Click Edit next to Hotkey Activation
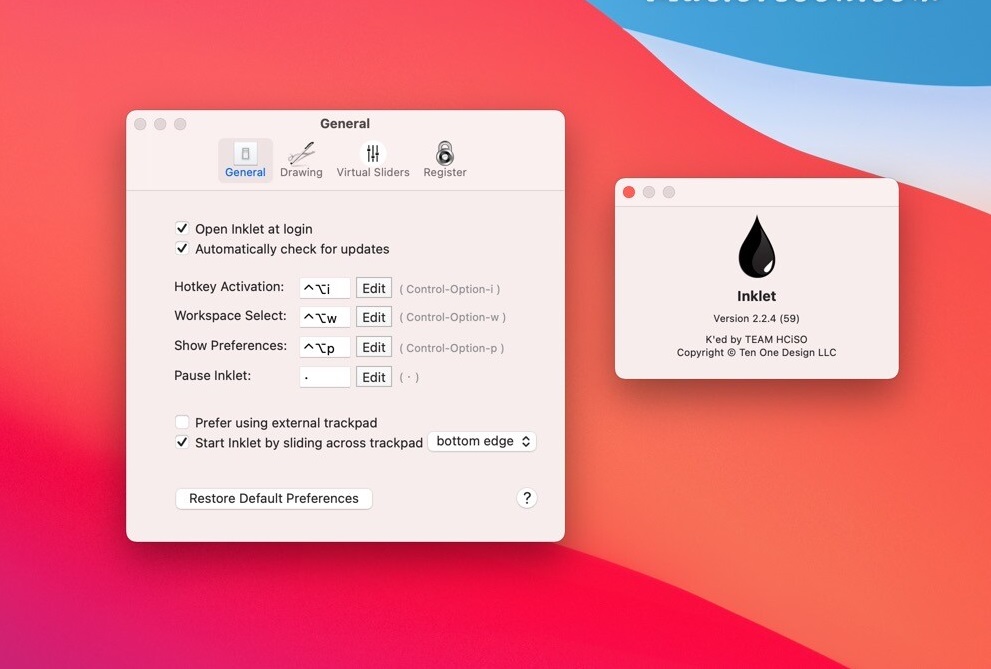991x669 pixels. pos(374,288)
